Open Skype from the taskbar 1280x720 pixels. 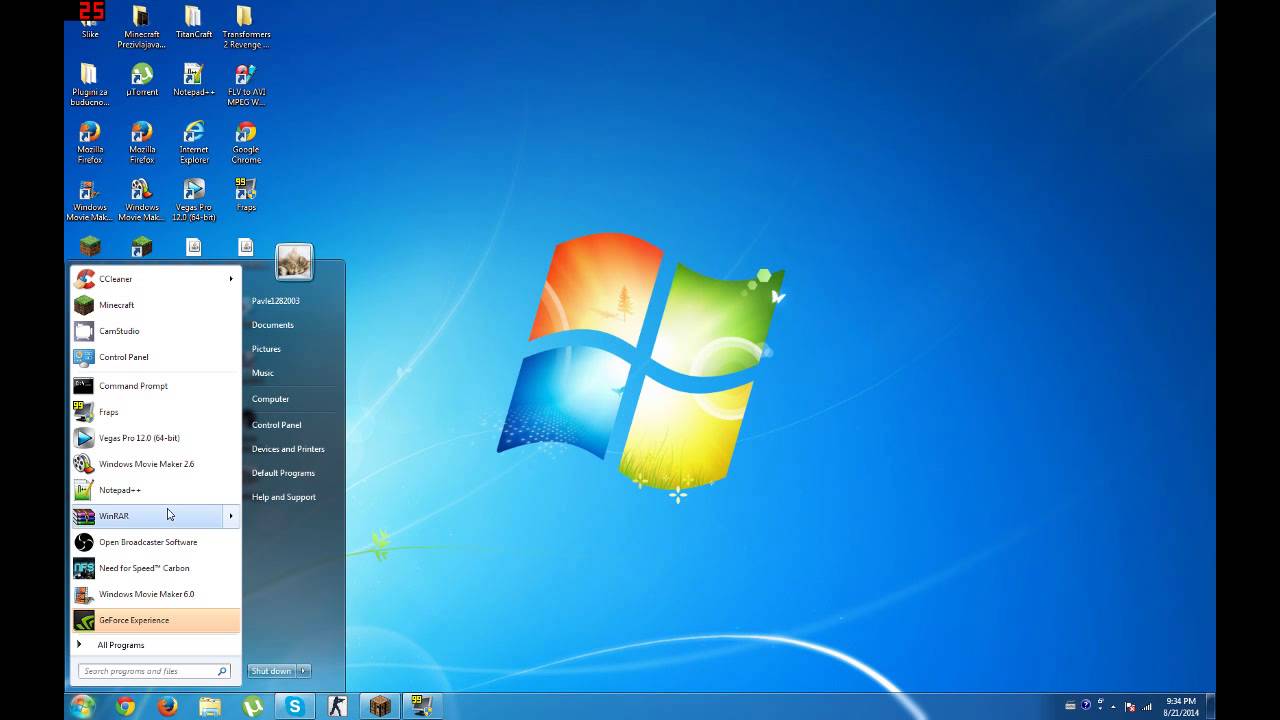click(x=295, y=707)
